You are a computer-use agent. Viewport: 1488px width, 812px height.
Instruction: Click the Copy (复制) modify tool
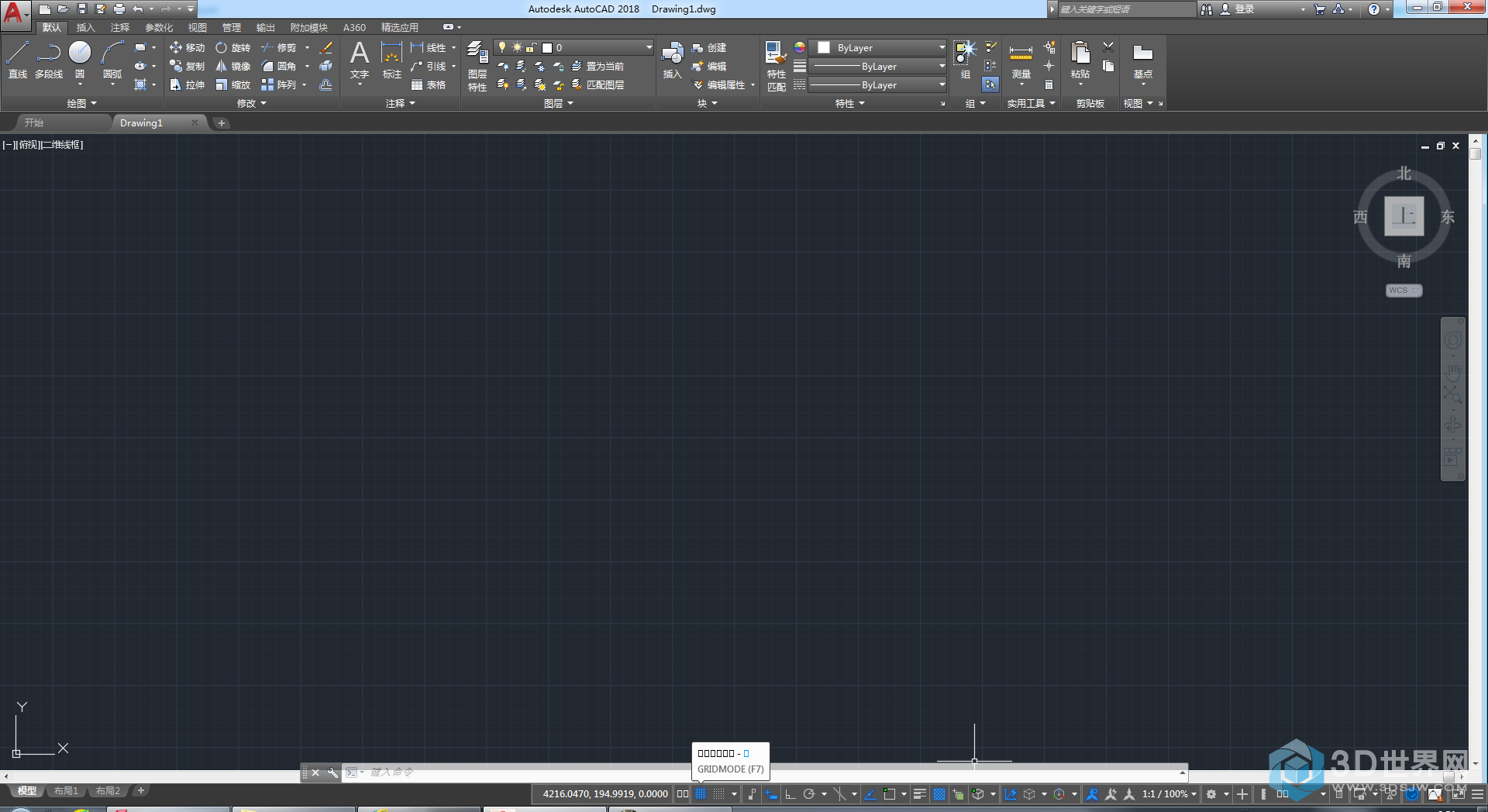coord(187,67)
